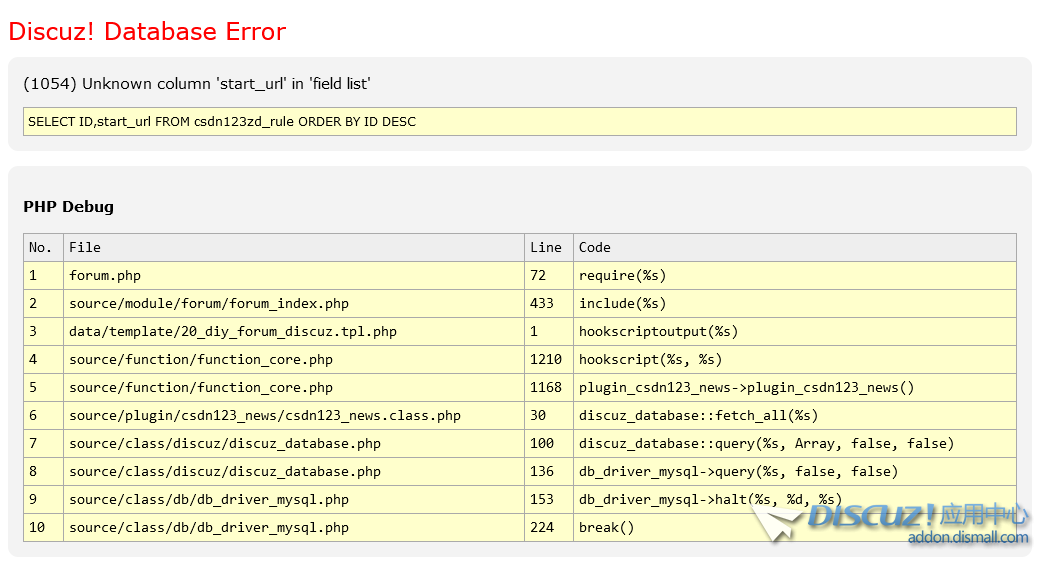Click line number 1210 cell
The height and width of the screenshot is (563, 1047).
[546, 359]
